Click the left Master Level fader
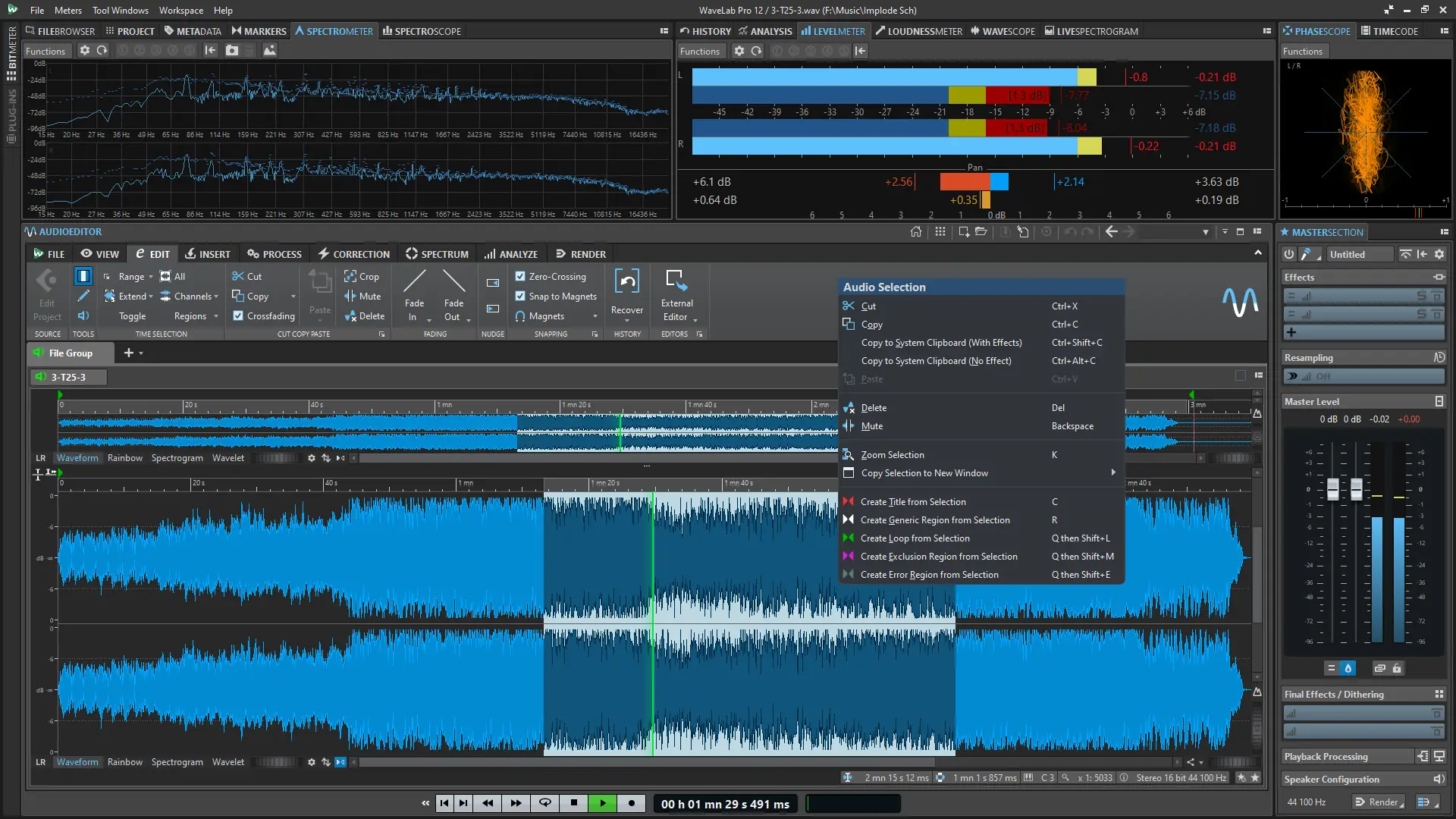Viewport: 1456px width, 819px height. click(x=1332, y=488)
